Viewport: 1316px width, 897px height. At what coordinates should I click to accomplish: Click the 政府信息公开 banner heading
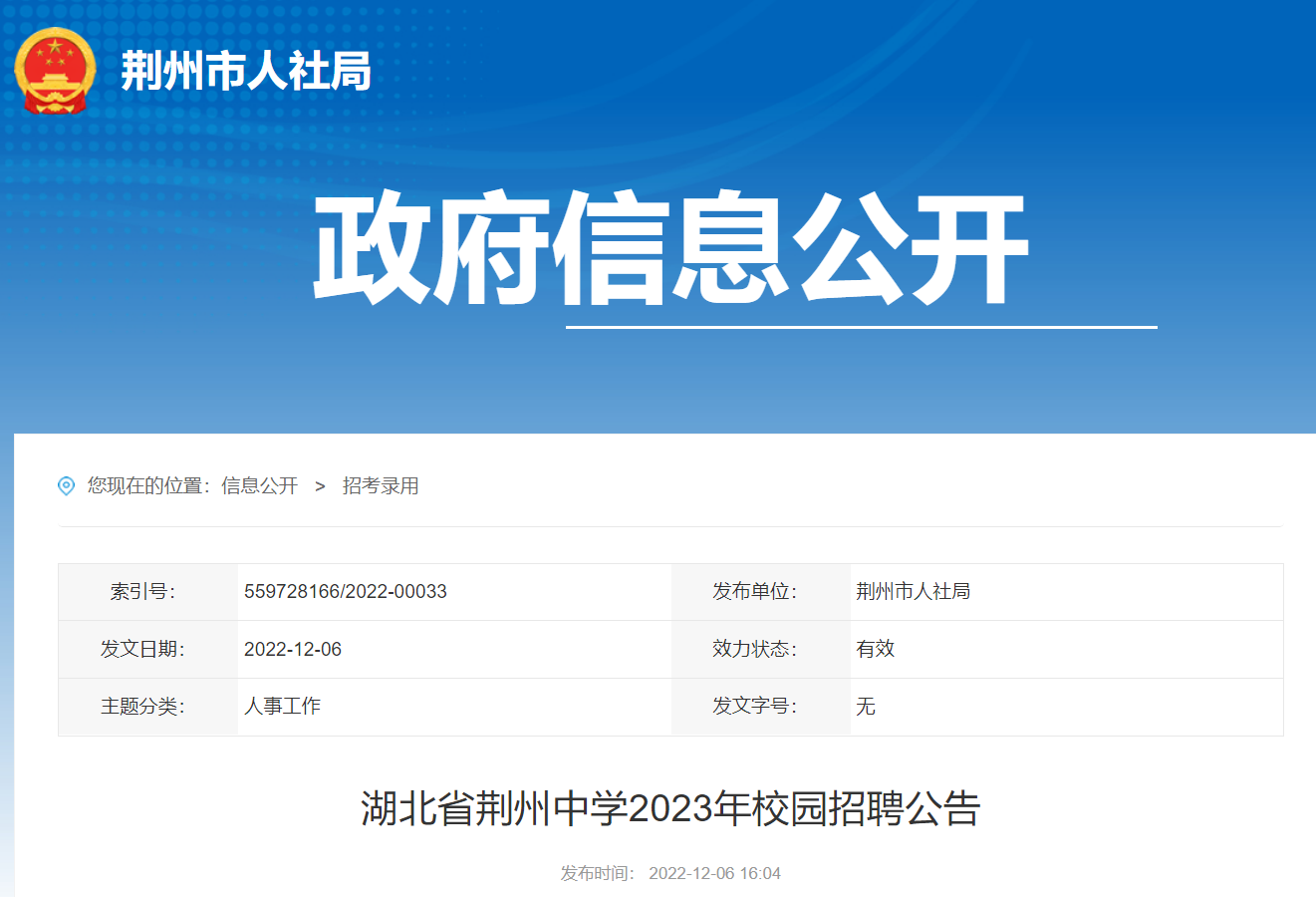(670, 248)
